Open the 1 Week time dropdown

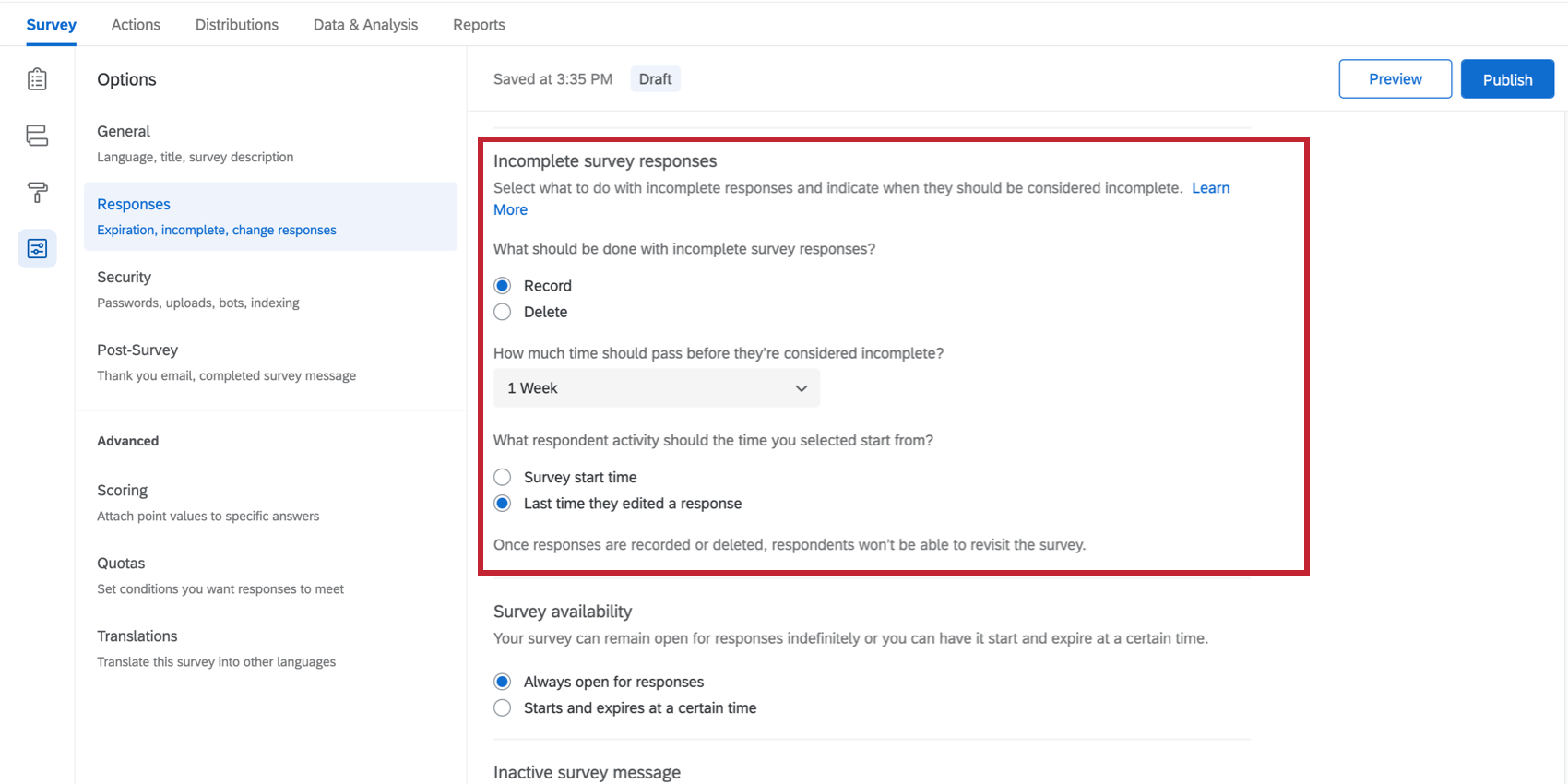click(x=656, y=388)
